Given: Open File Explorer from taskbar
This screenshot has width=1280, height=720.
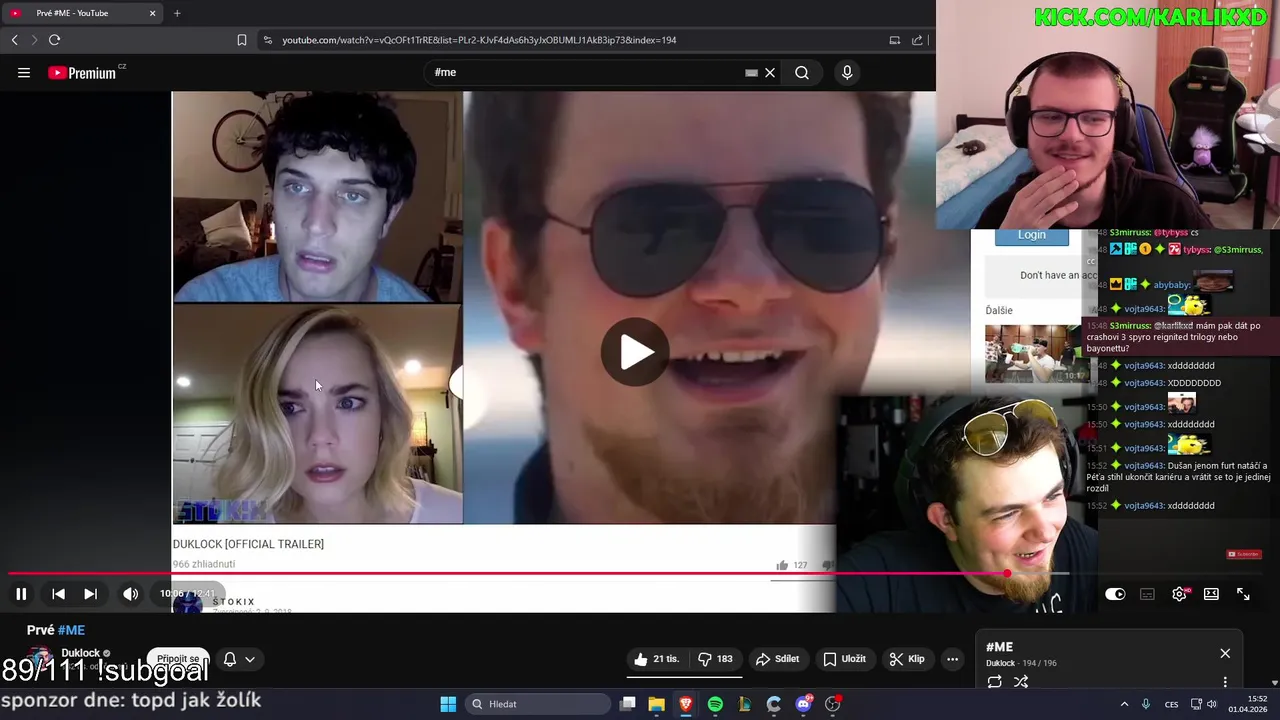Looking at the screenshot, I should [x=656, y=704].
